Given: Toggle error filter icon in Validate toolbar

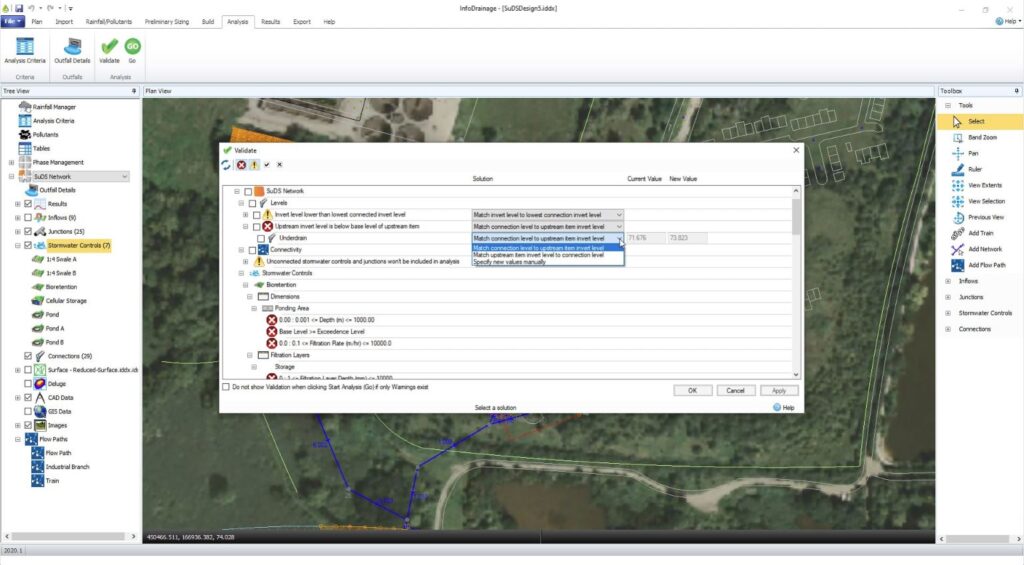Looking at the screenshot, I should pos(242,165).
